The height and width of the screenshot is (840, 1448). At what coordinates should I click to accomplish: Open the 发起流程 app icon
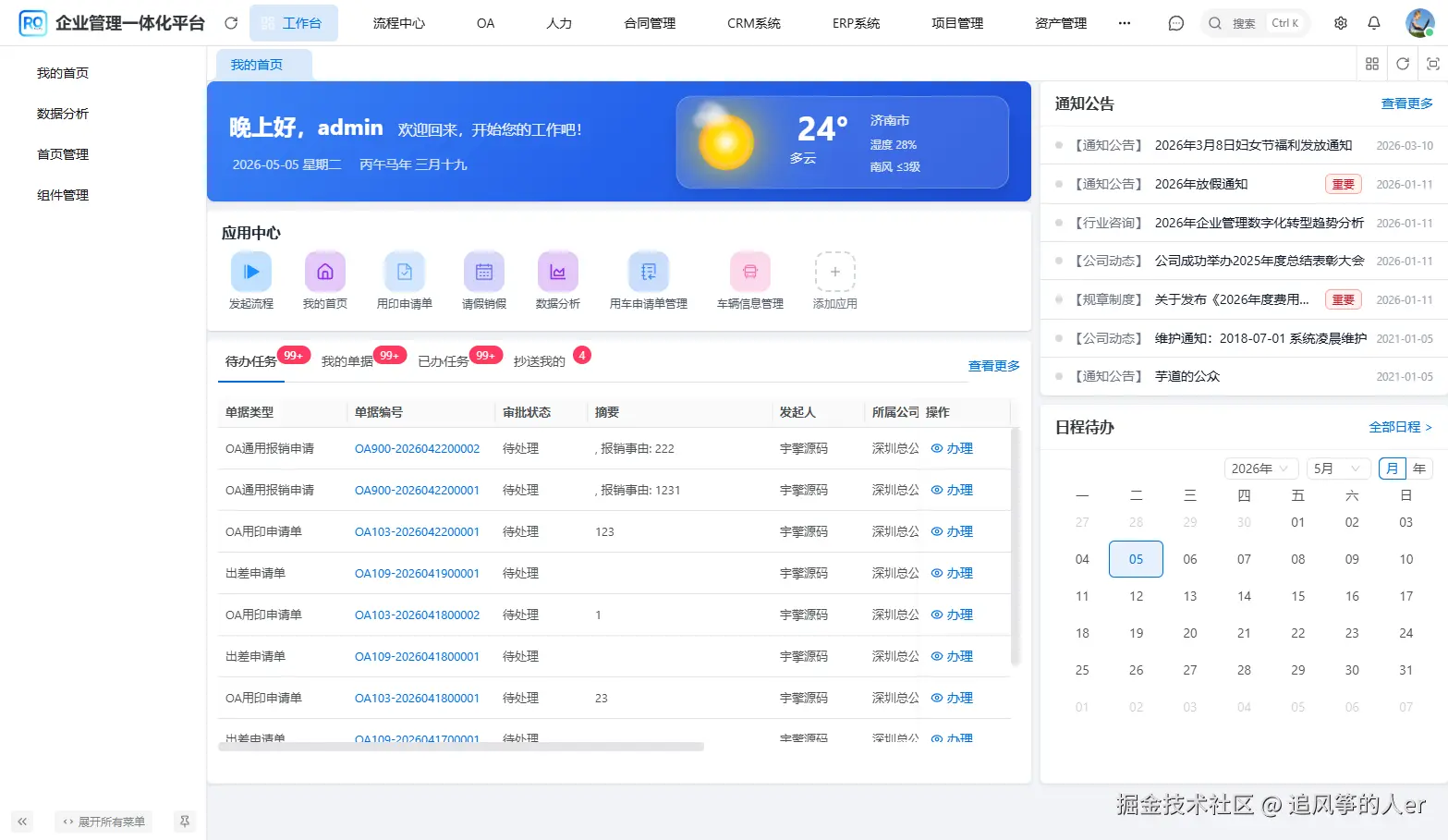251,272
